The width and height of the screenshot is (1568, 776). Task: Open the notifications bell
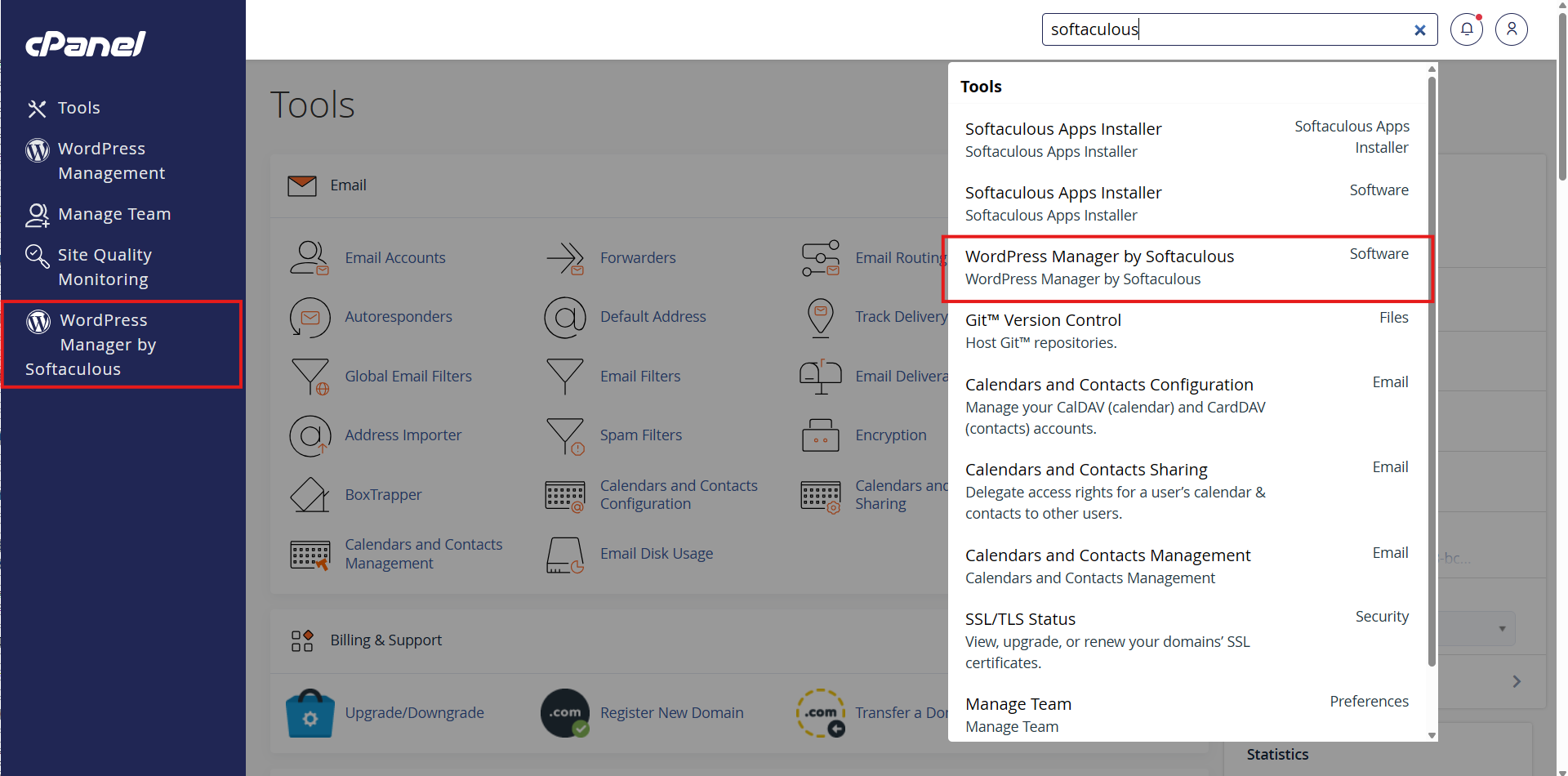[1467, 29]
